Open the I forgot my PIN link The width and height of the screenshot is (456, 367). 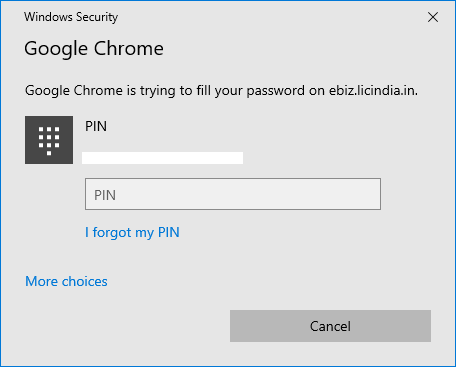point(132,232)
